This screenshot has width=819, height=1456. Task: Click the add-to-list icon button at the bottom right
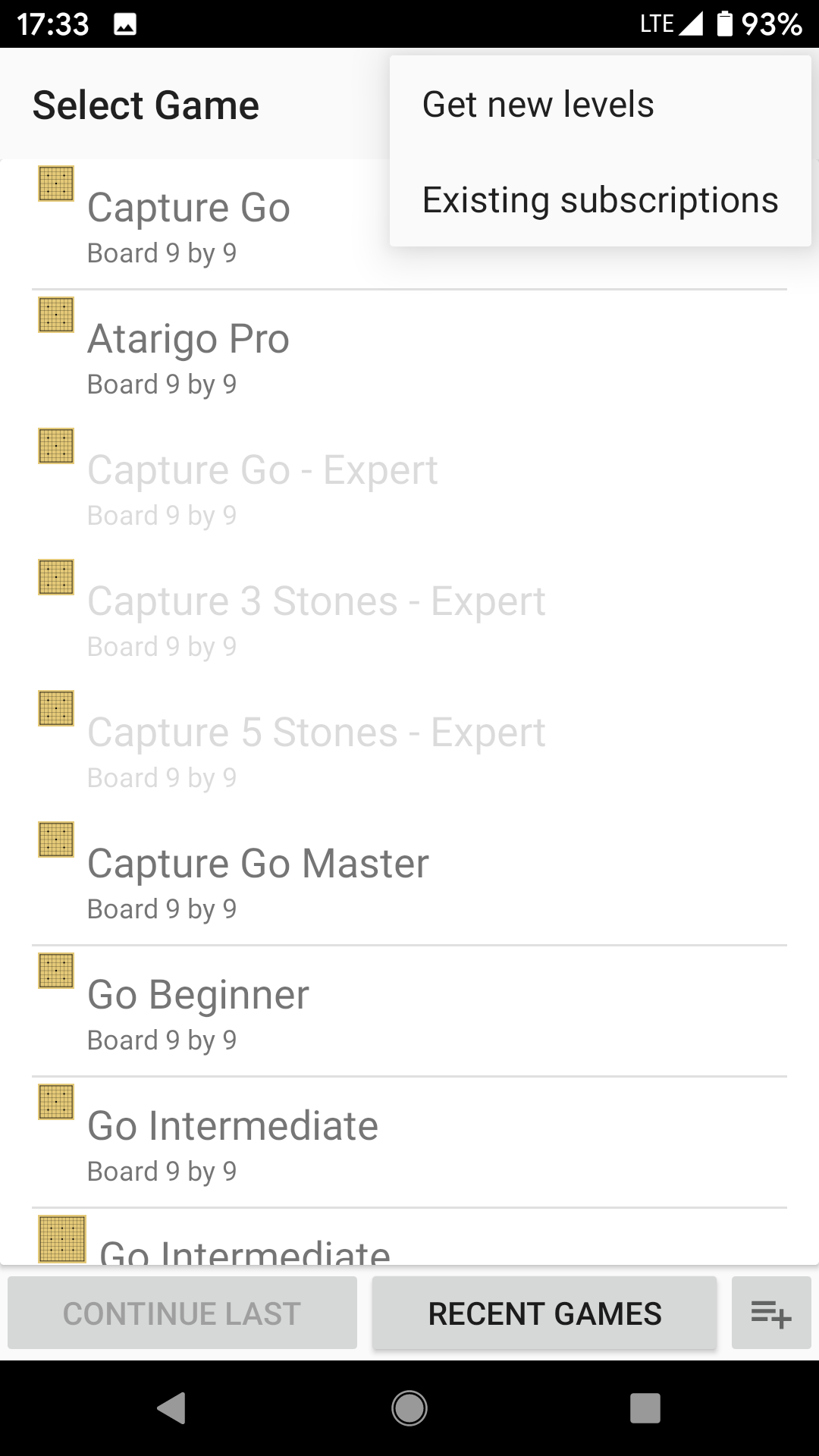coord(770,1313)
